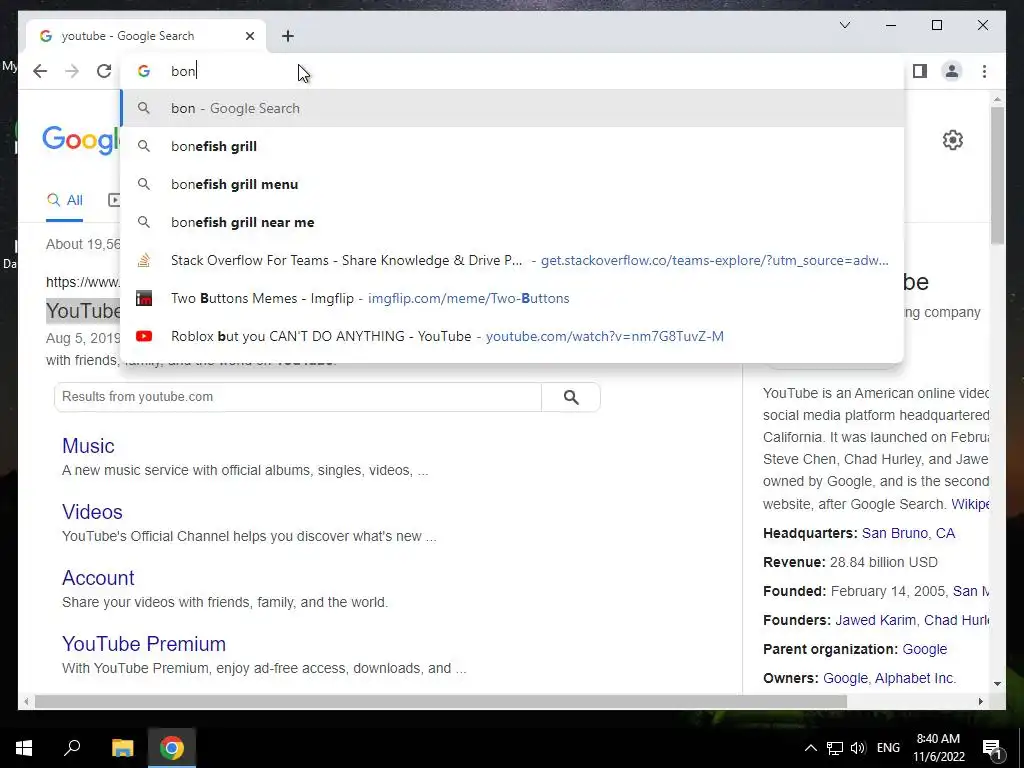Open the Google owners link
The width and height of the screenshot is (1024, 768).
click(x=844, y=679)
